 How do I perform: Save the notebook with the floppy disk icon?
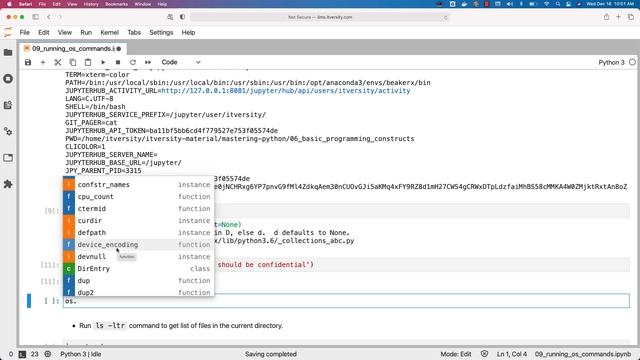(28, 62)
